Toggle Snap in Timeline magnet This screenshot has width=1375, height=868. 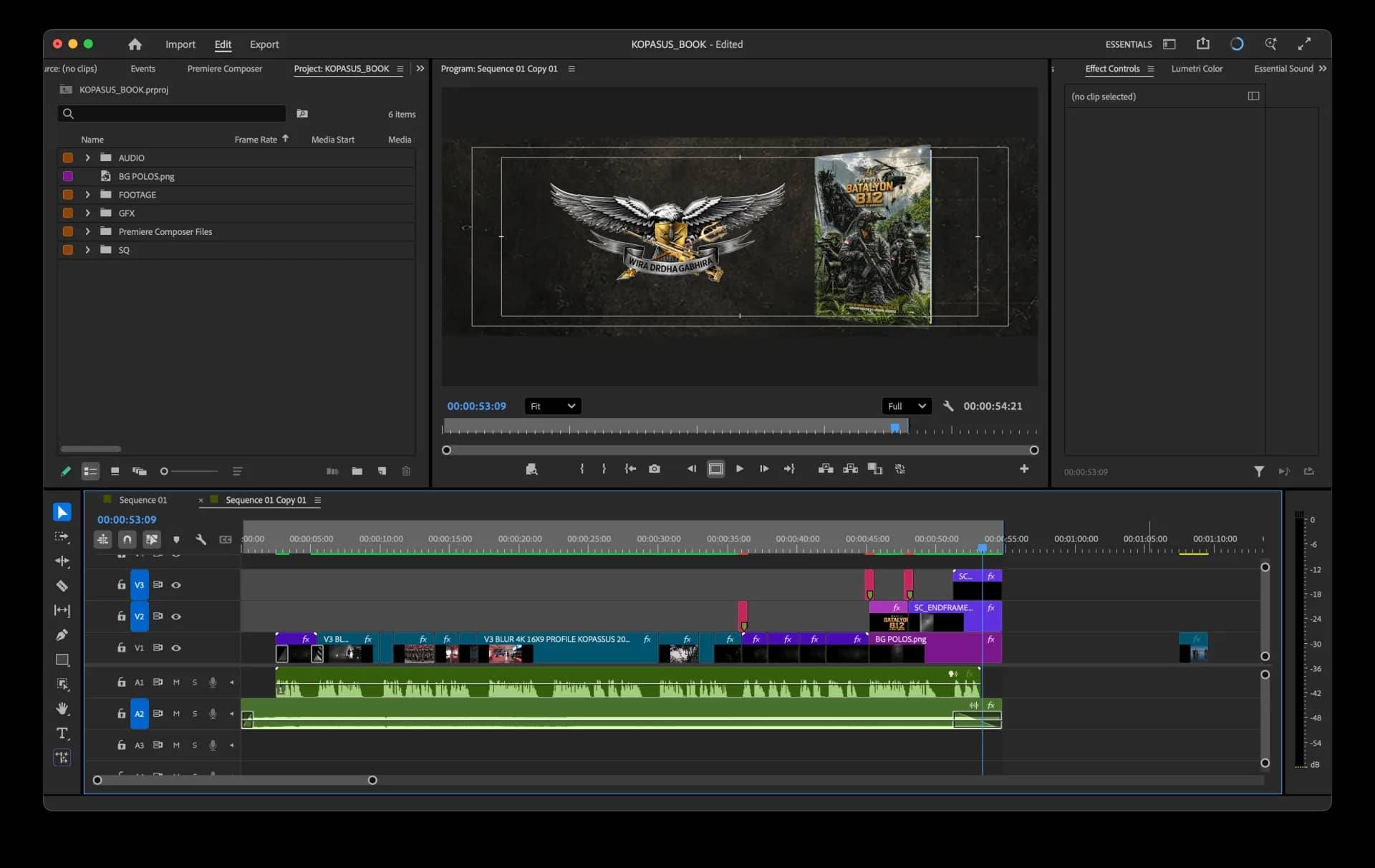(127, 539)
